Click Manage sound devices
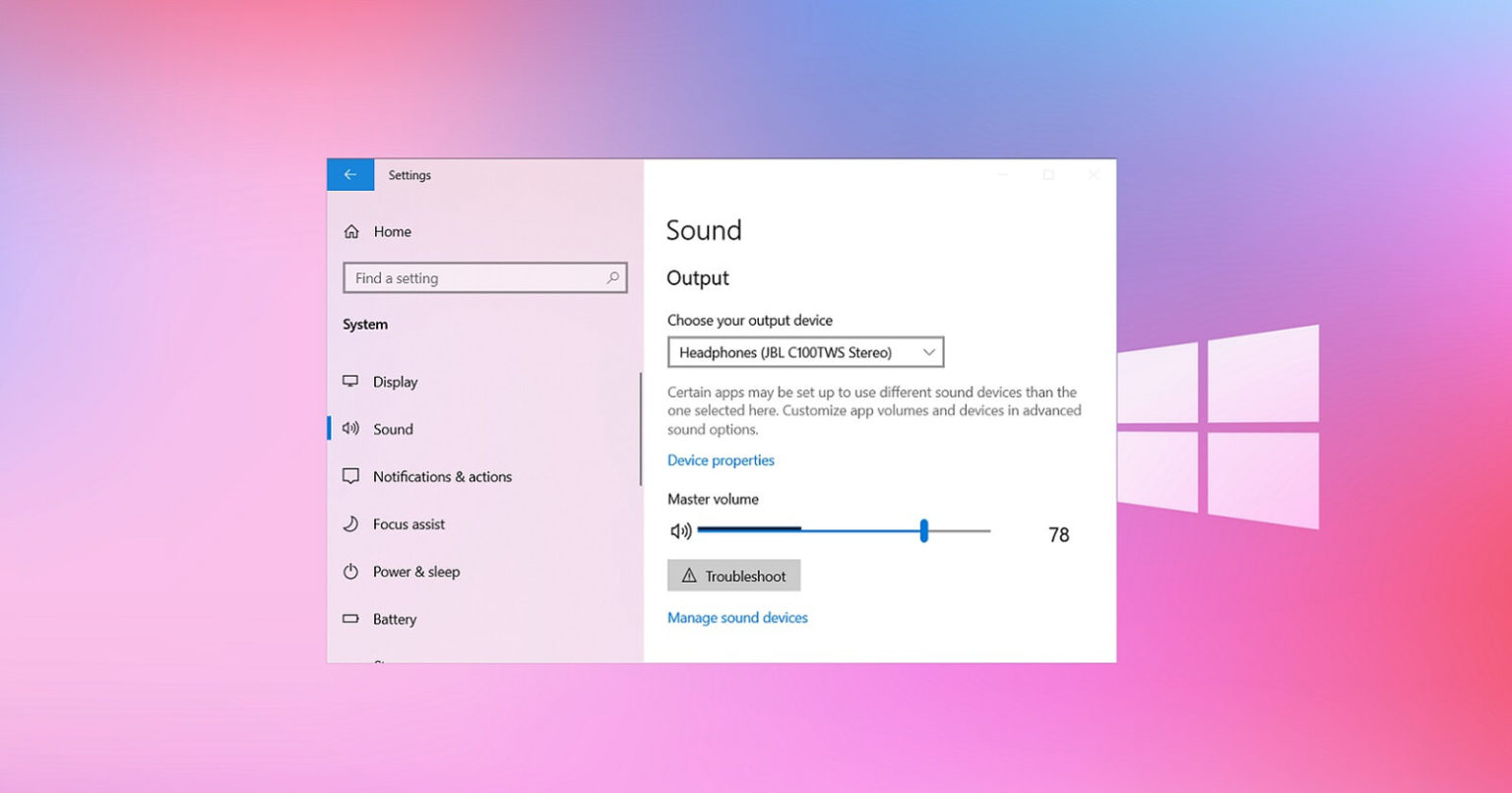 (736, 617)
